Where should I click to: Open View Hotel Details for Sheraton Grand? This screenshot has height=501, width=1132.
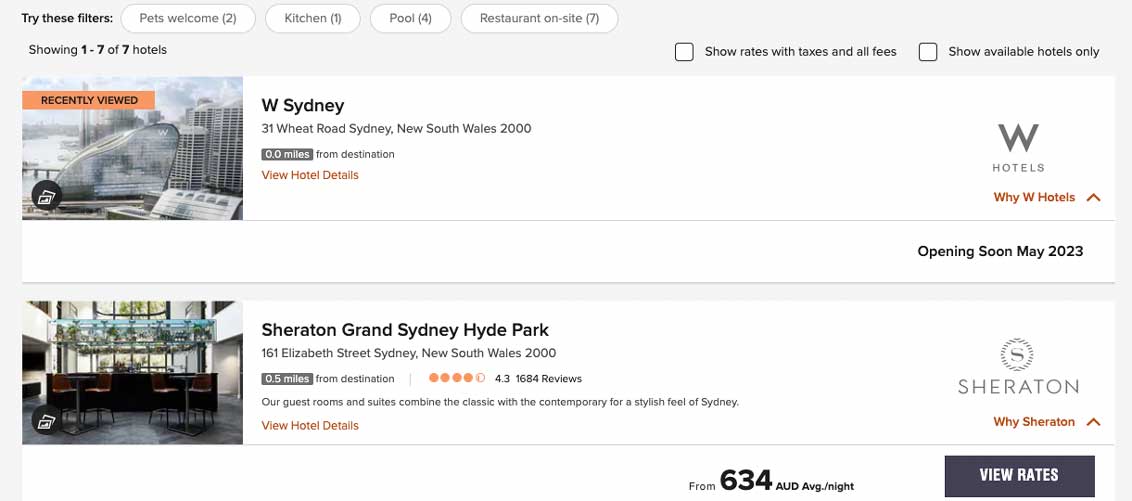click(x=310, y=425)
